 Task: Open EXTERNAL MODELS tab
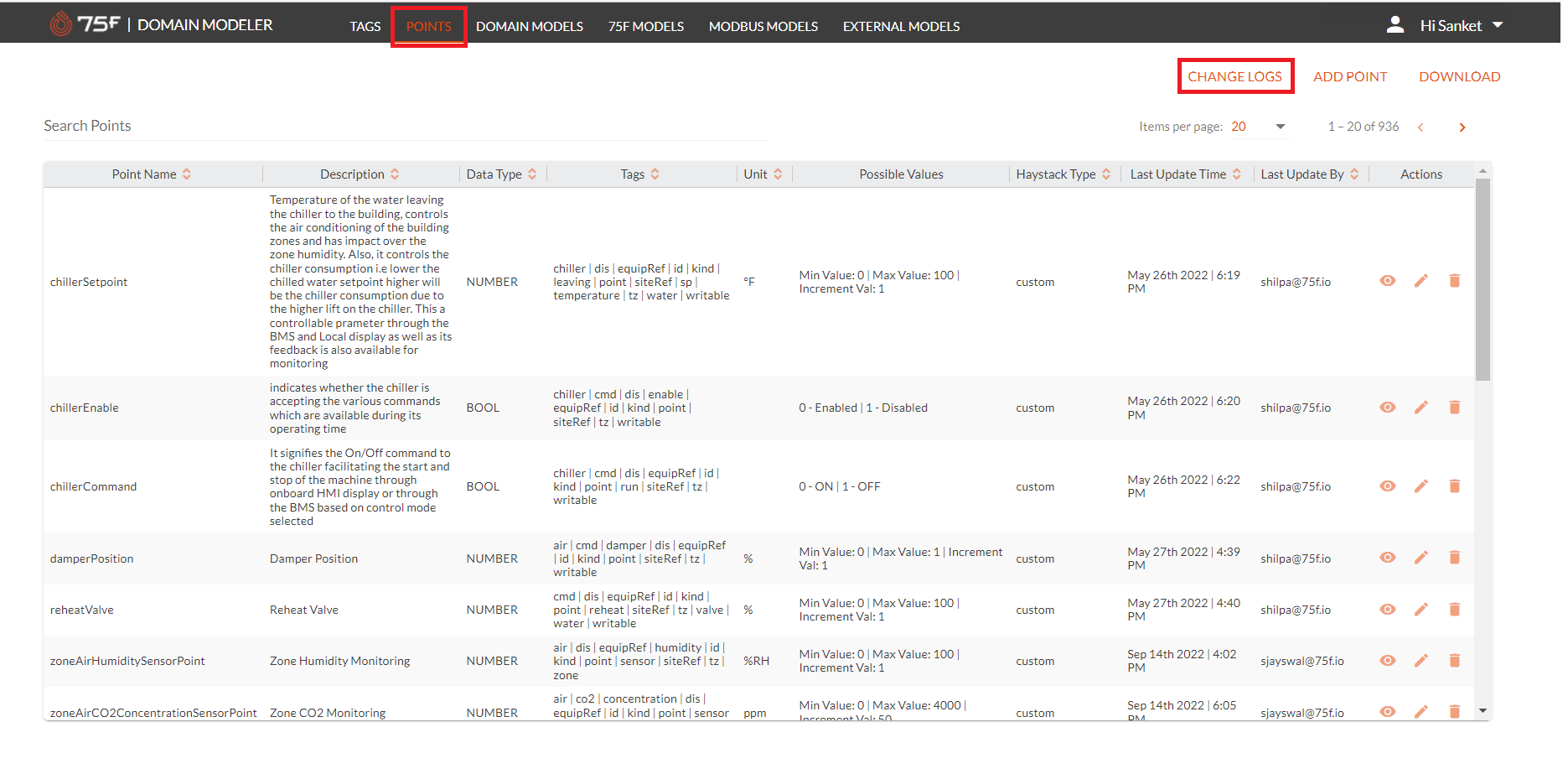[x=902, y=26]
